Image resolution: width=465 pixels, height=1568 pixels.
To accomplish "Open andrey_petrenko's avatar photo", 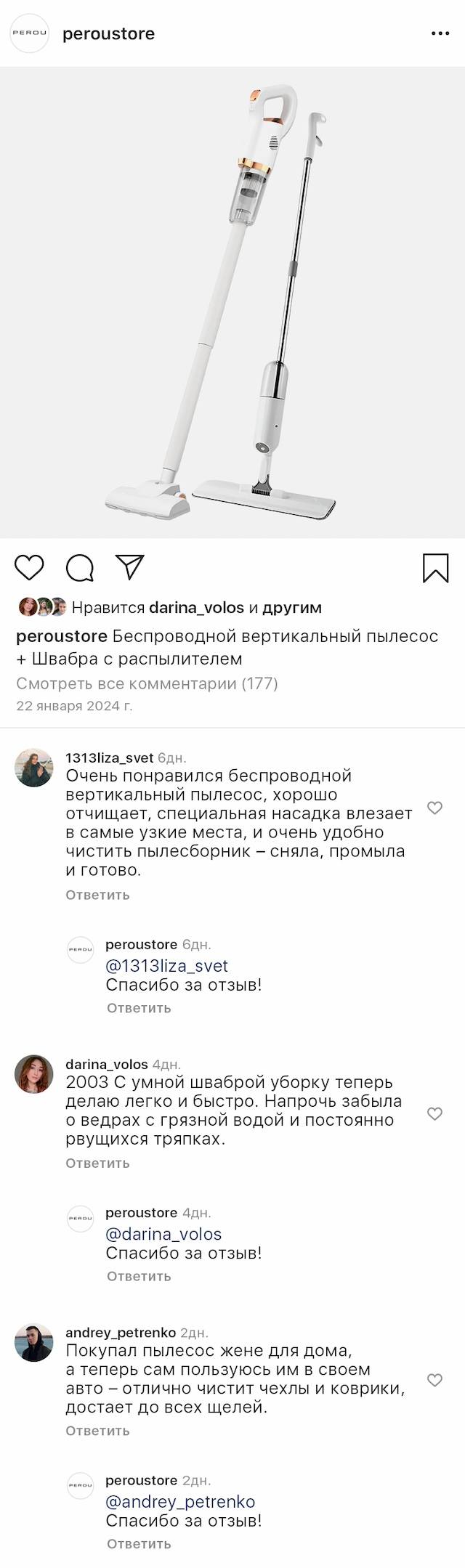I will click(34, 1342).
